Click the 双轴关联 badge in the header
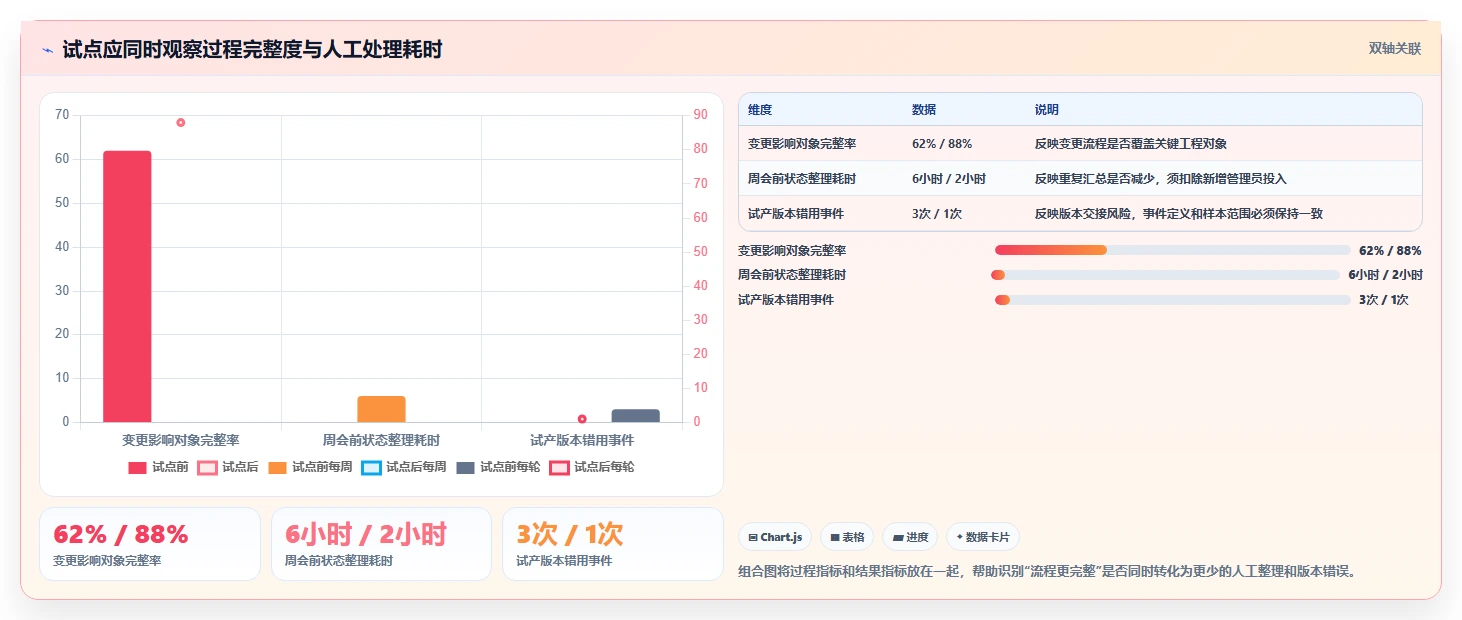Screen dimensions: 1462x620 pyautogui.click(x=1395, y=48)
